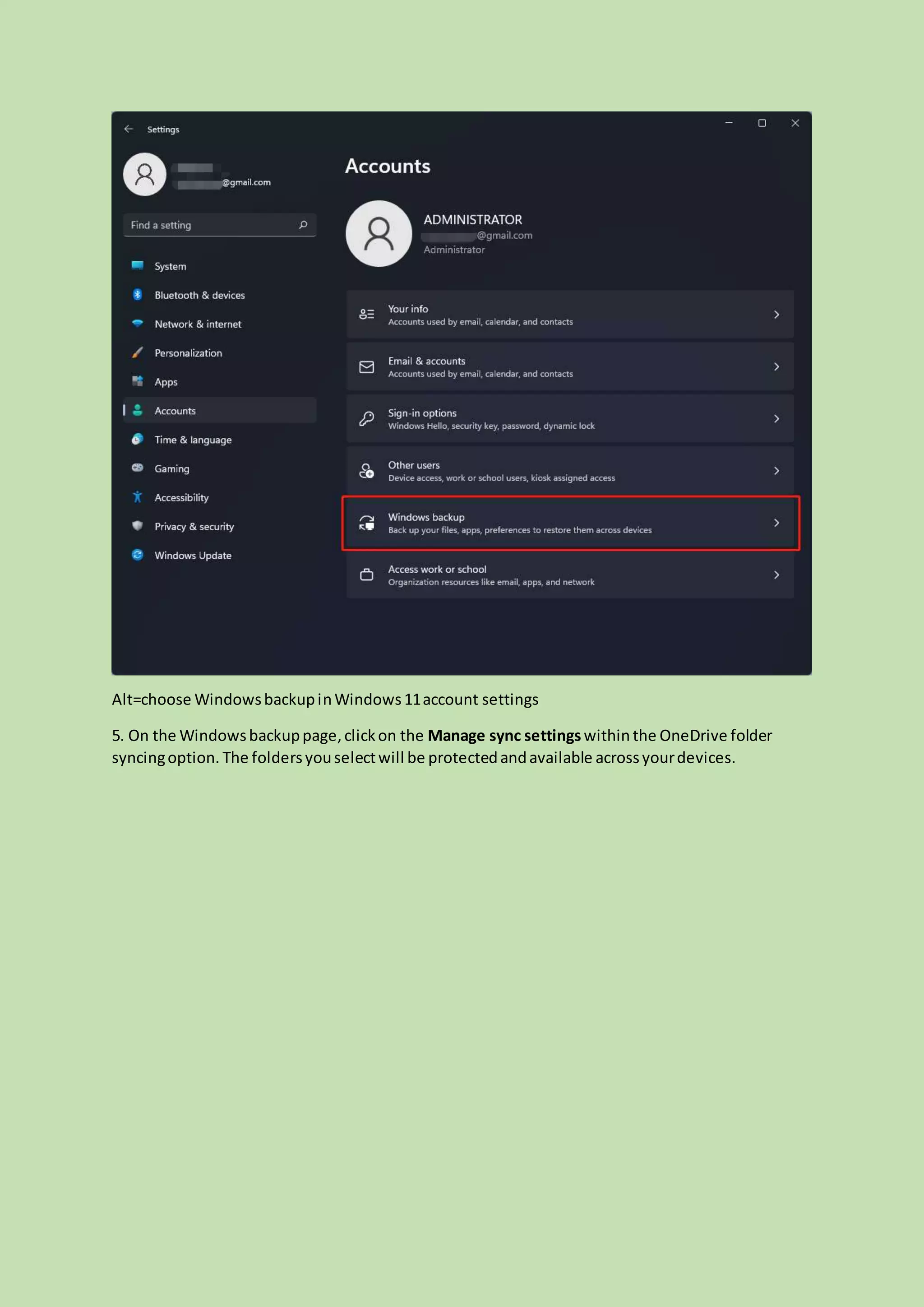
Task: Click the Sign-in options key icon
Action: [367, 419]
